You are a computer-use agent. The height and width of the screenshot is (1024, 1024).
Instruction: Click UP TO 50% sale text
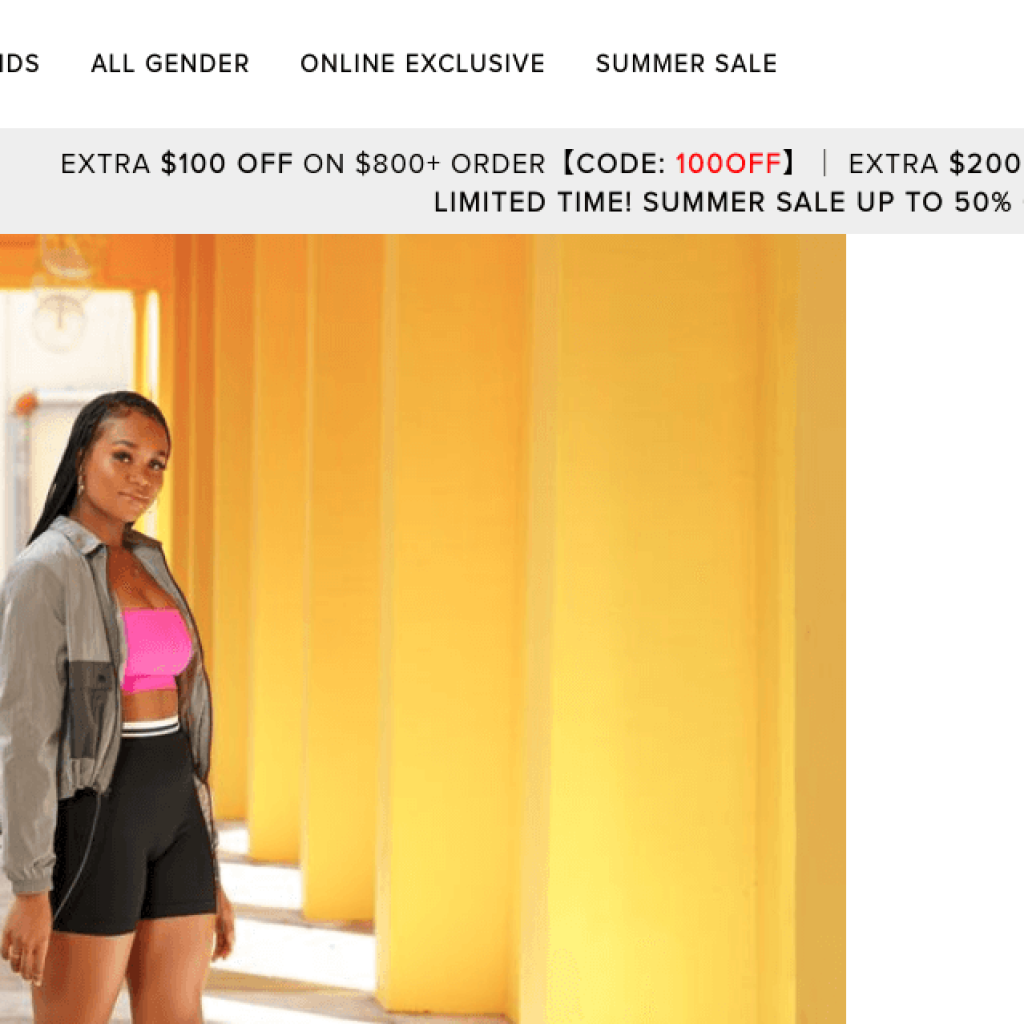tap(934, 202)
